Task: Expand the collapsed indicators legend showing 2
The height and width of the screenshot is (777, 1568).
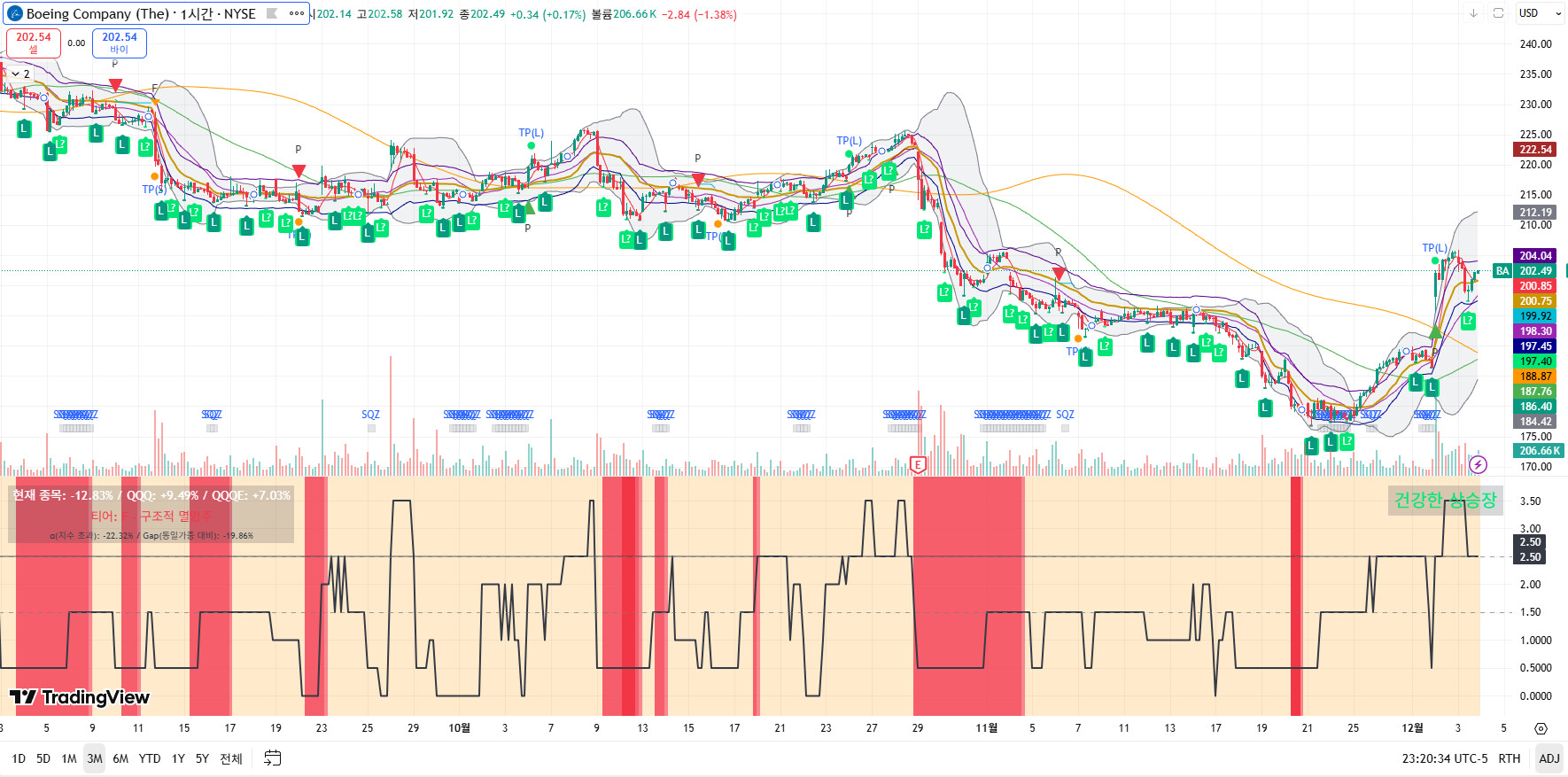Action: pos(19,74)
